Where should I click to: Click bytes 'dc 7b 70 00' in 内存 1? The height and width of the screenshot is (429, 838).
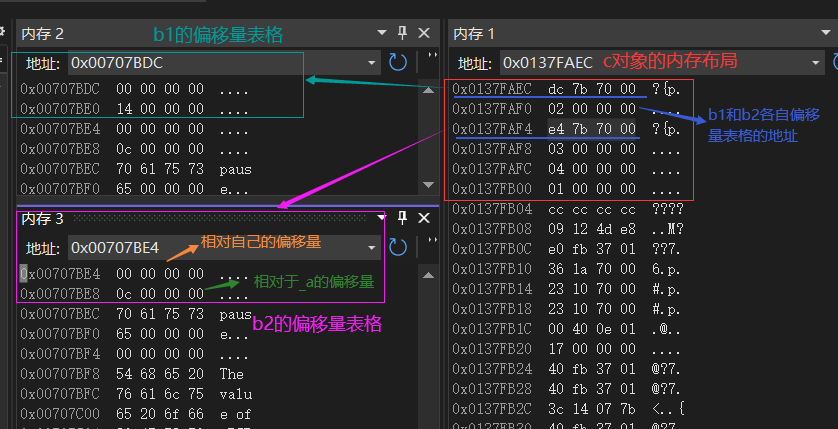(592, 89)
